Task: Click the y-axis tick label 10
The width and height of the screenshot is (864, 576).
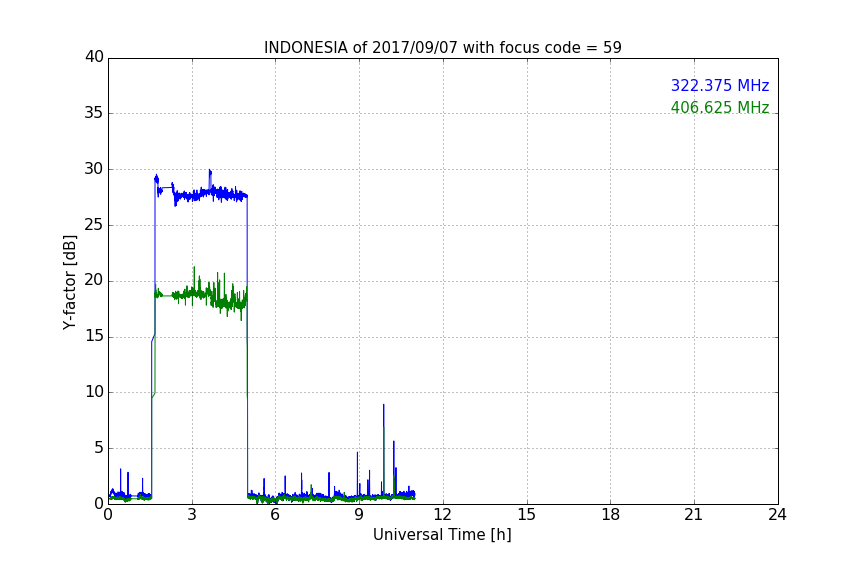Action: 94,392
